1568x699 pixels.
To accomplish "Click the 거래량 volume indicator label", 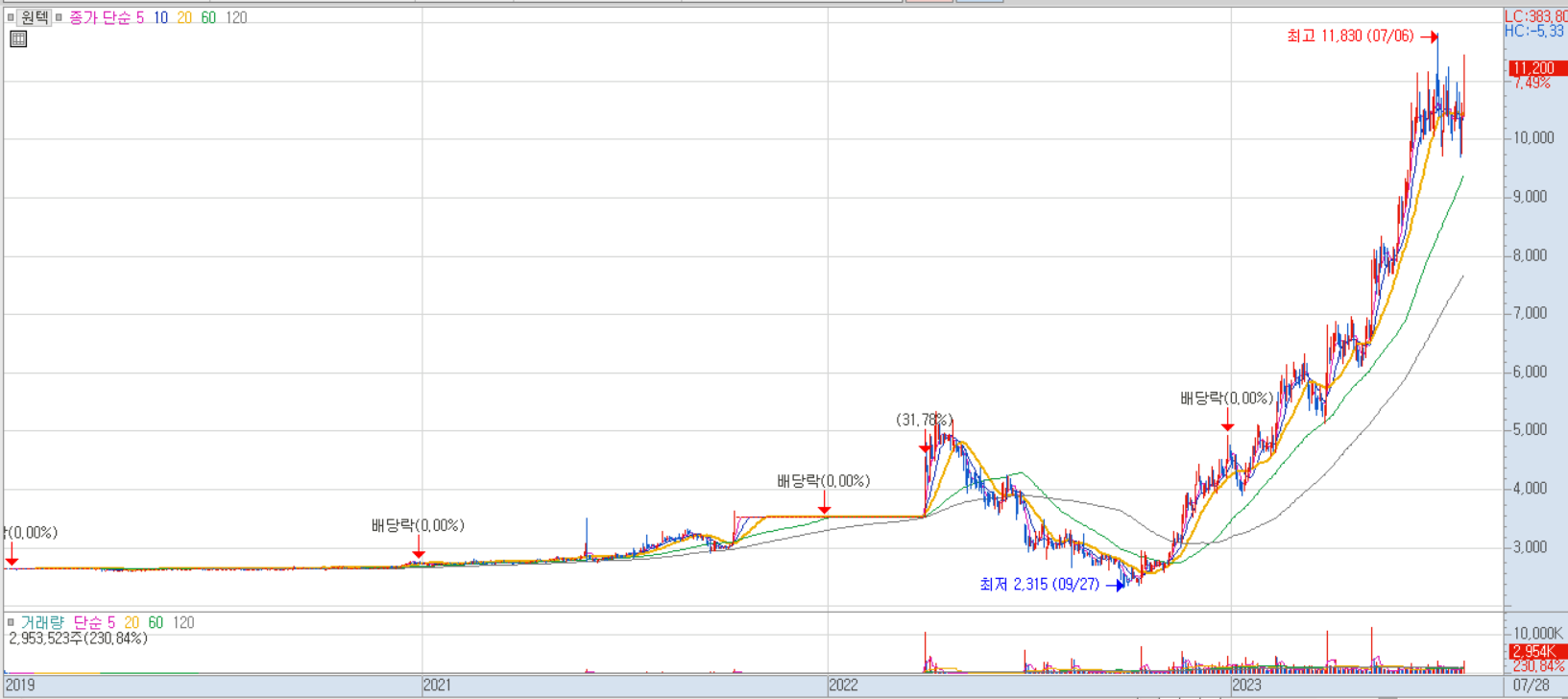I will coord(42,622).
